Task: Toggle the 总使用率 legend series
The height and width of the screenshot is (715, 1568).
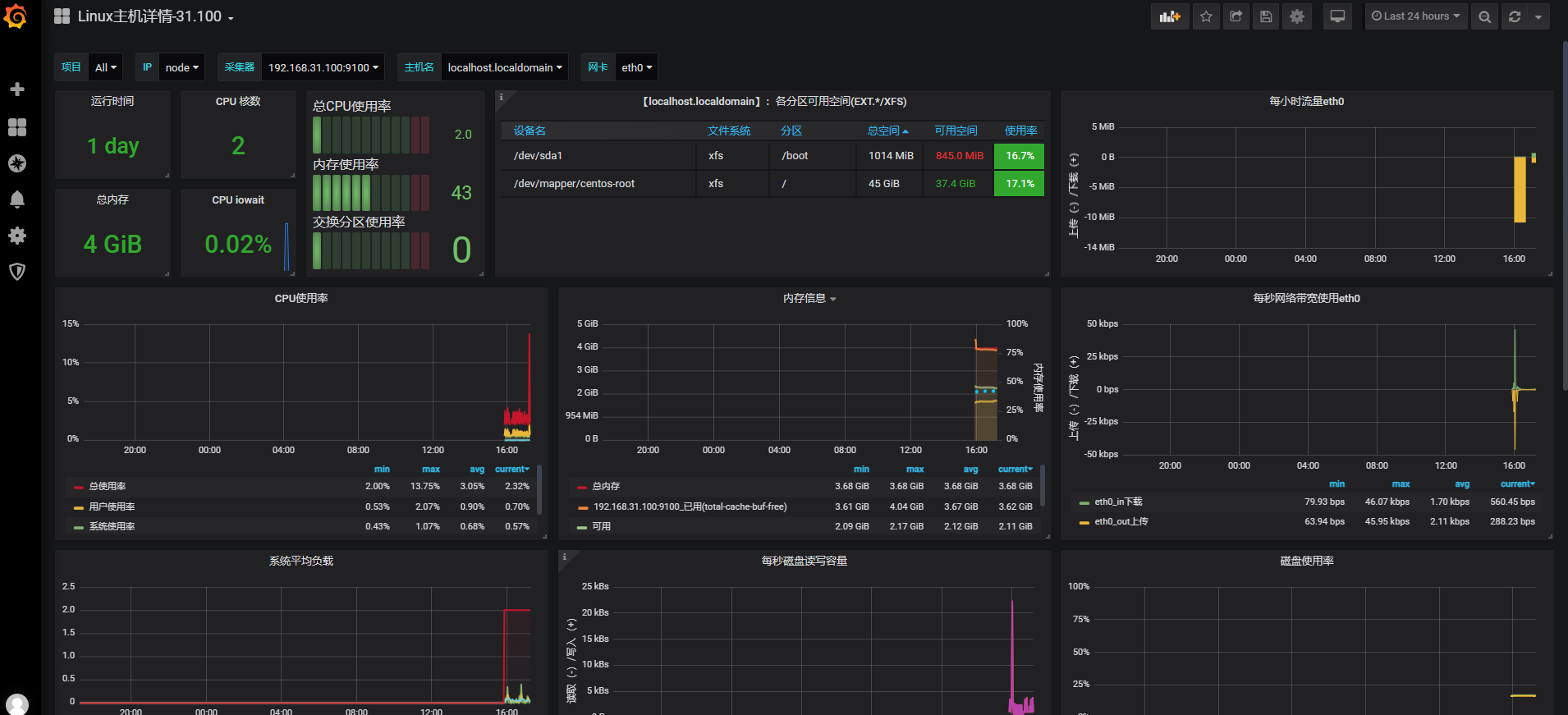Action: [x=108, y=487]
